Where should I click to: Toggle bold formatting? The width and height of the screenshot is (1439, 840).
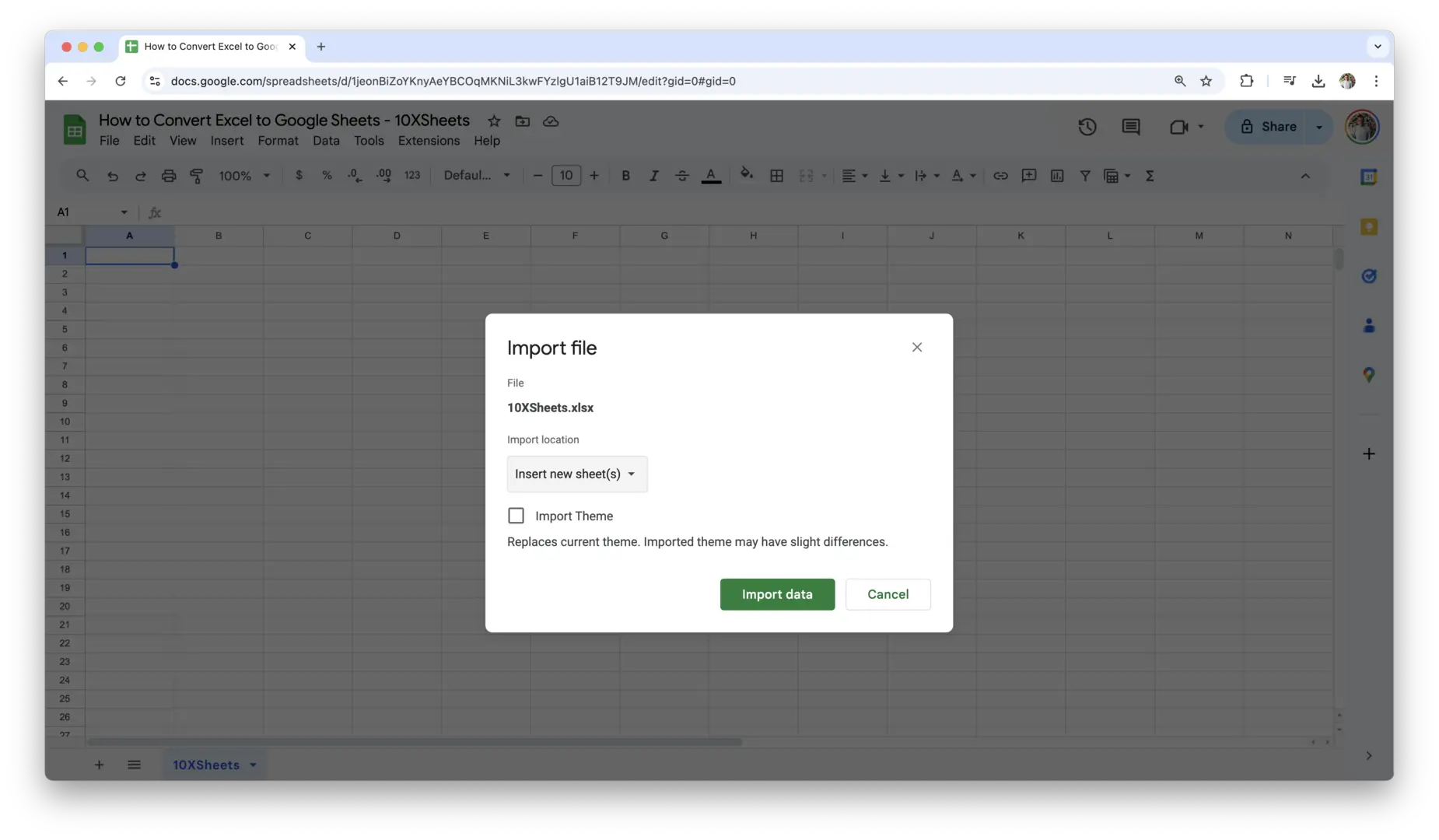point(625,176)
